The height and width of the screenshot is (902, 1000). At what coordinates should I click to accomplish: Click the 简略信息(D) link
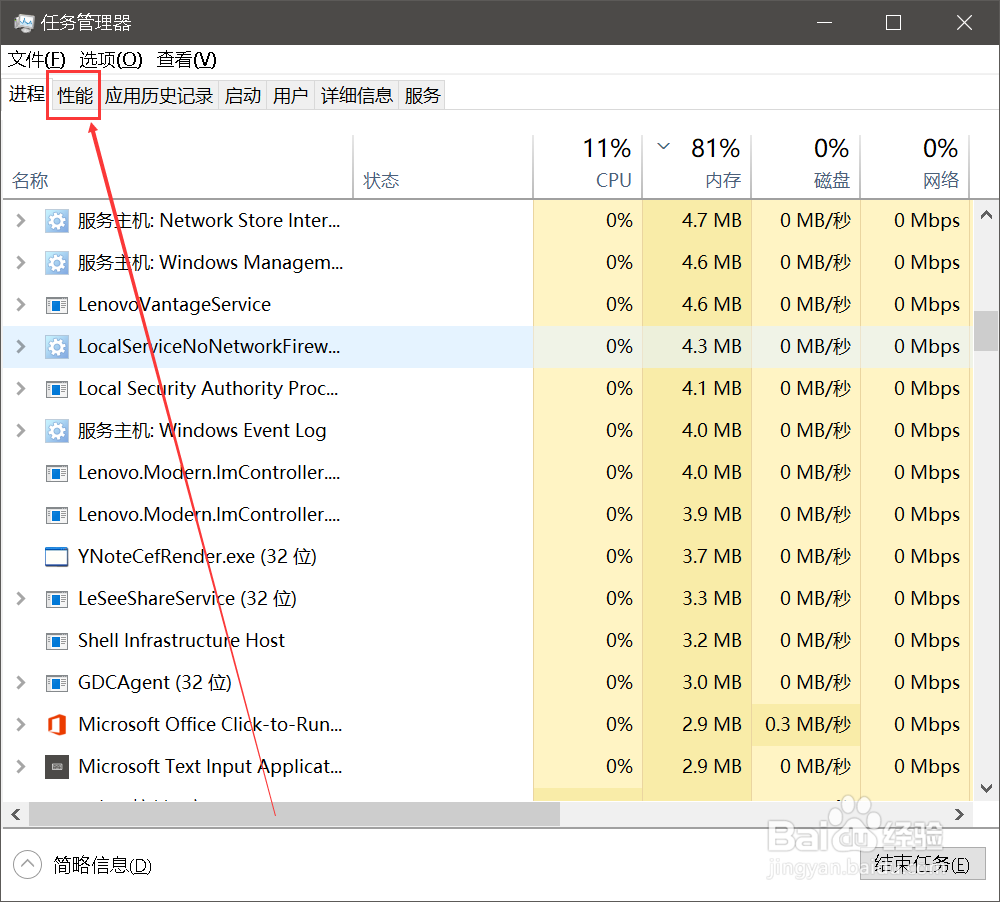pyautogui.click(x=102, y=866)
